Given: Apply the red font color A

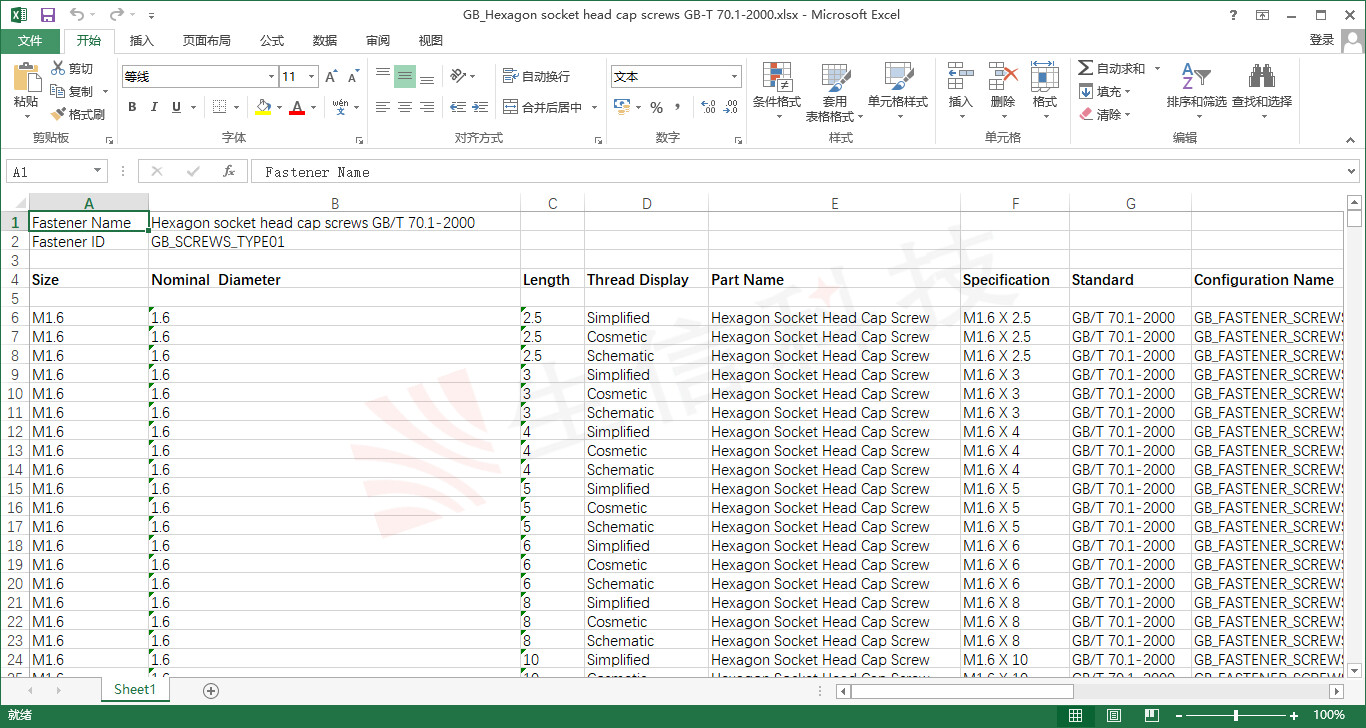Looking at the screenshot, I should coord(297,107).
